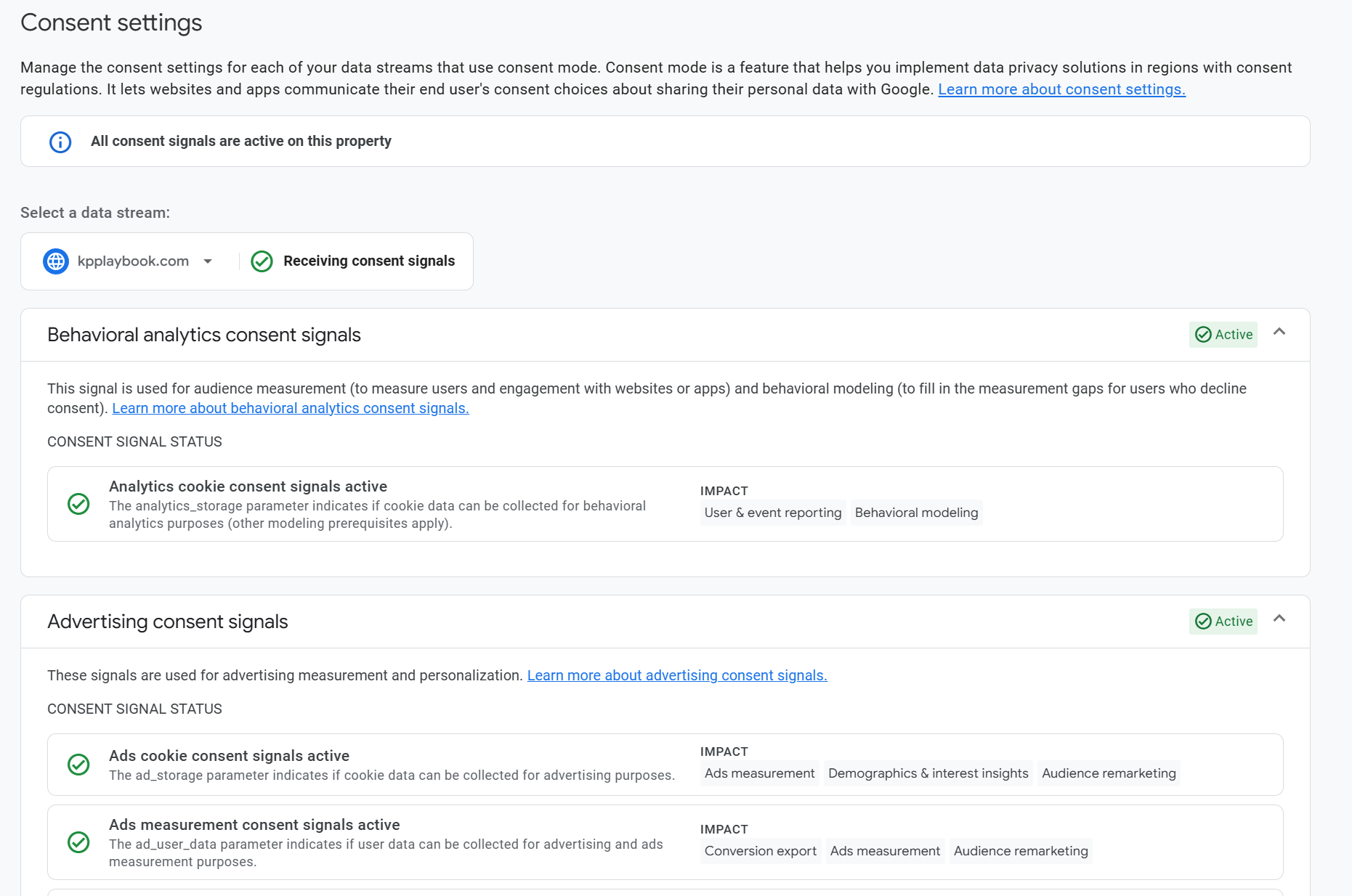1352x896 pixels.
Task: Click 'Analytics cookie consent signals active' title
Action: [248, 486]
